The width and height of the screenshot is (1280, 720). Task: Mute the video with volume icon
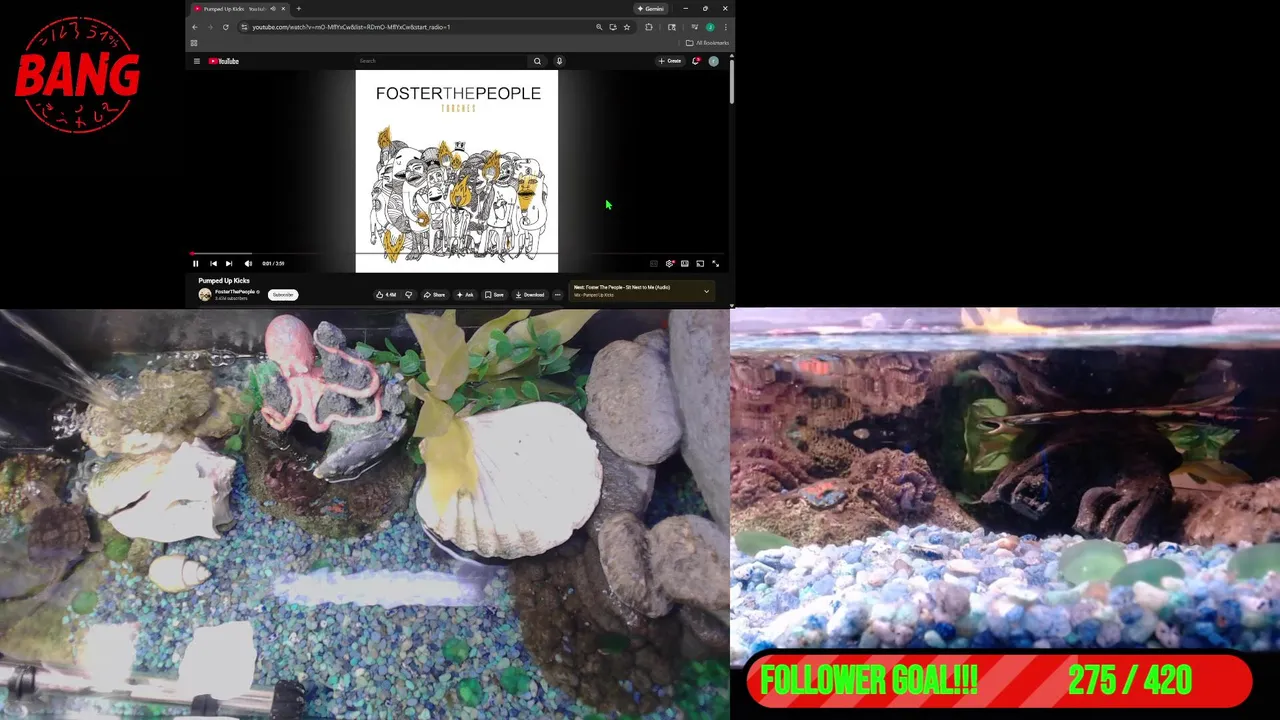pos(248,263)
